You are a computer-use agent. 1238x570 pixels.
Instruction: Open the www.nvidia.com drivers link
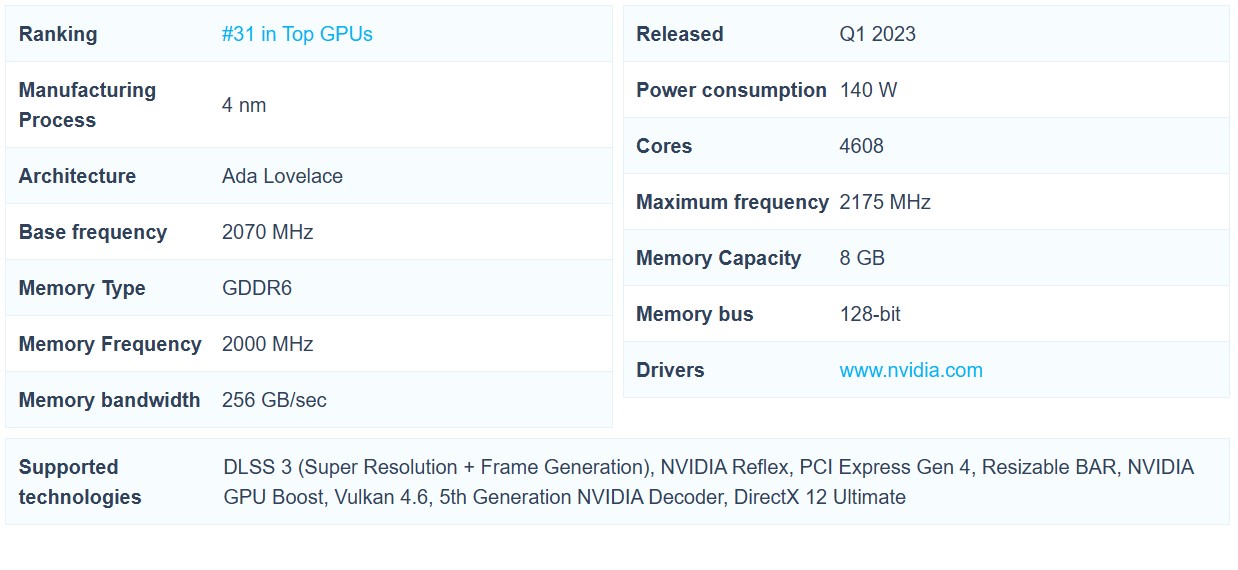pyautogui.click(x=910, y=370)
